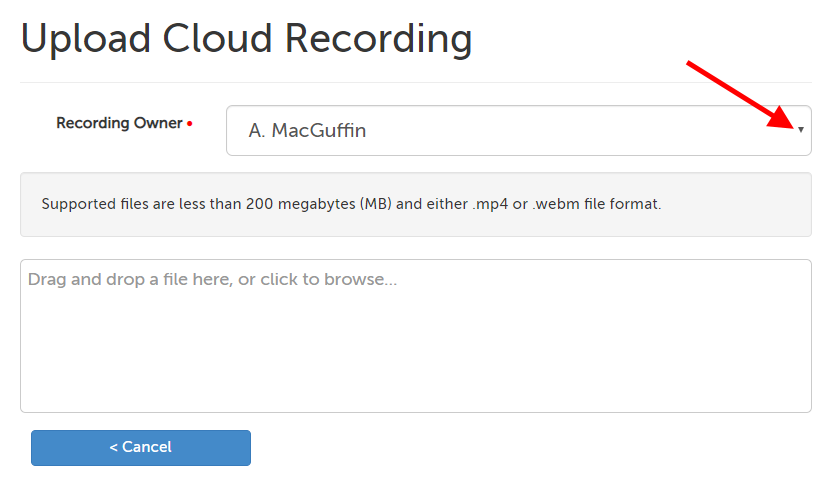Click the file drop zone to browse

coord(415,335)
